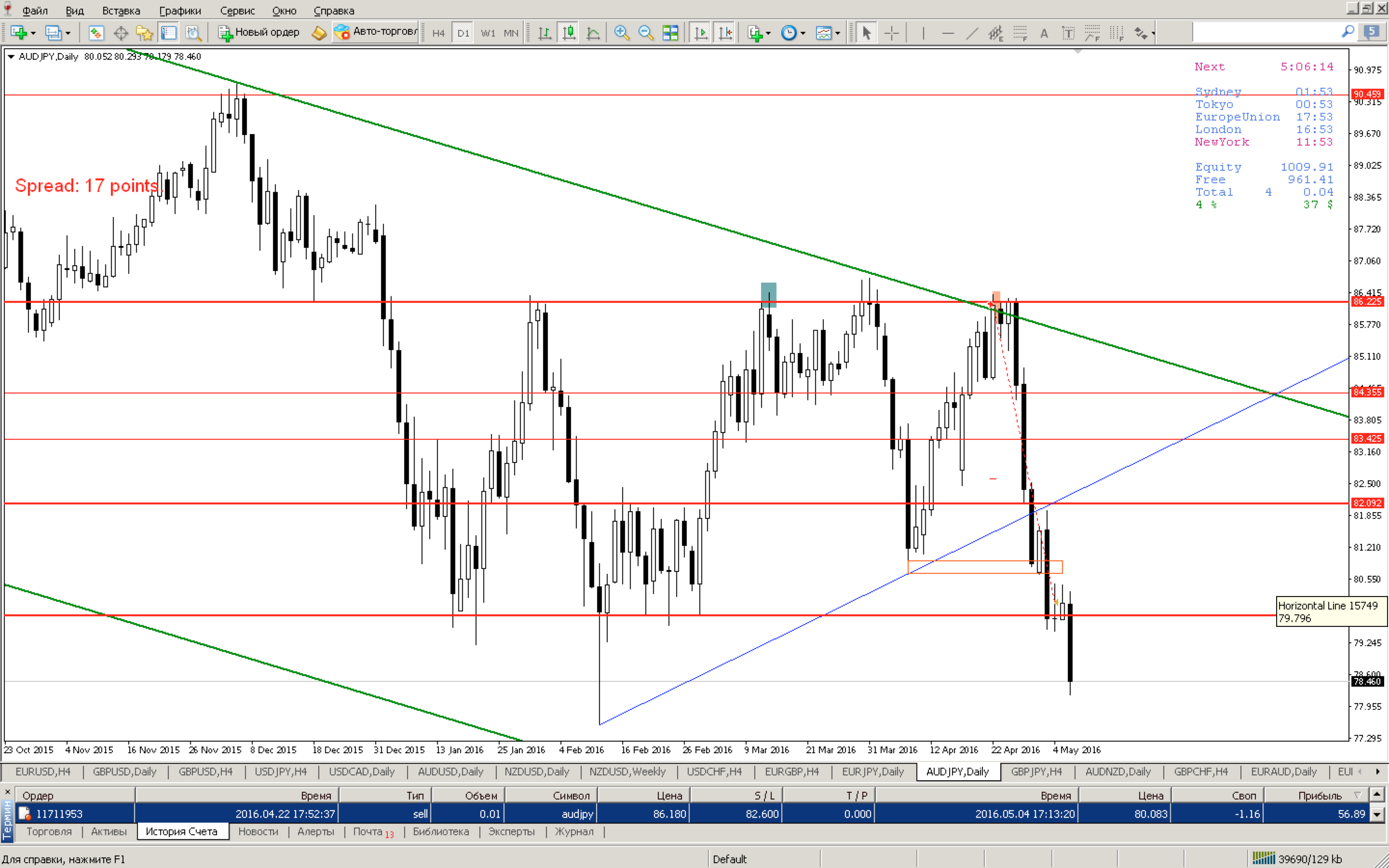Image resolution: width=1389 pixels, height=868 pixels.
Task: Expand the Arrows objects dropdown arrow
Action: pos(1153,33)
